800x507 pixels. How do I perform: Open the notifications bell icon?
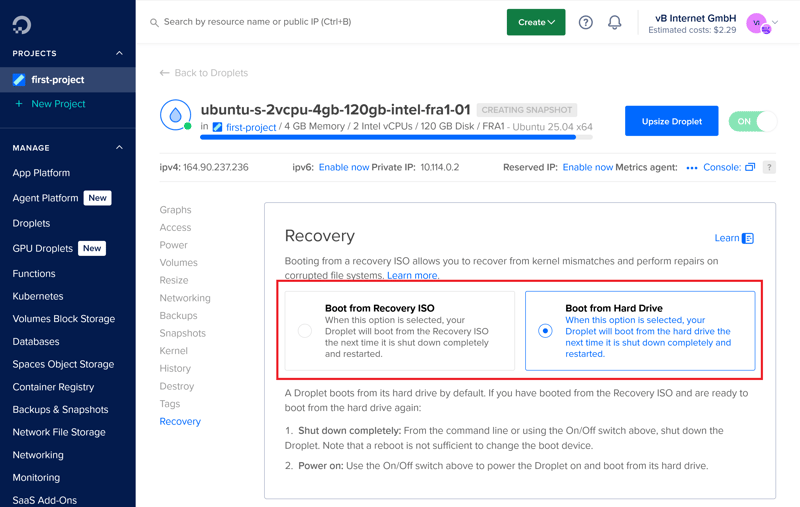coord(615,22)
